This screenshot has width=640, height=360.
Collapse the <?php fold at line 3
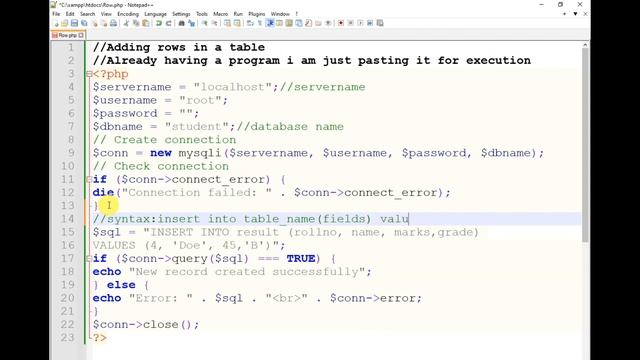(89, 74)
